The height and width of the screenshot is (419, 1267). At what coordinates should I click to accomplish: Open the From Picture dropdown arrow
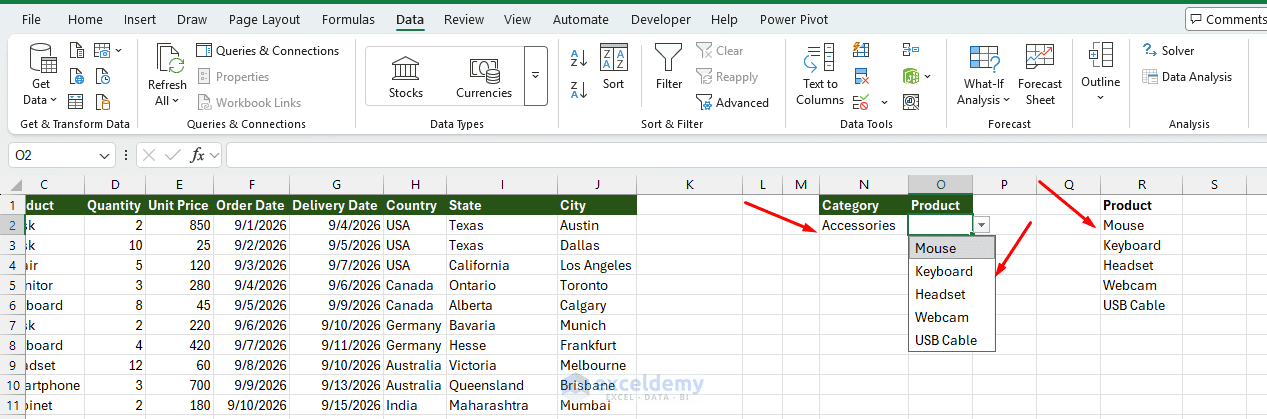click(119, 50)
